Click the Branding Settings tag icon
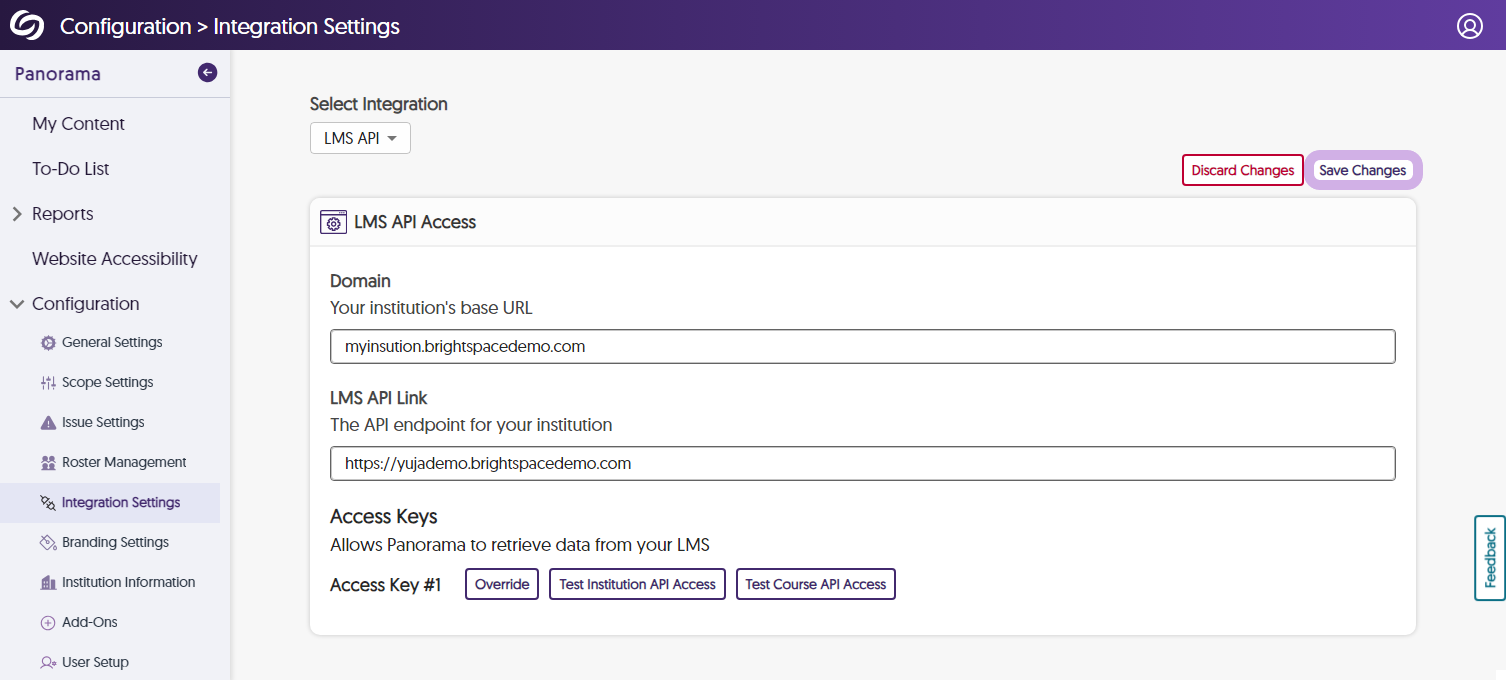 48,543
